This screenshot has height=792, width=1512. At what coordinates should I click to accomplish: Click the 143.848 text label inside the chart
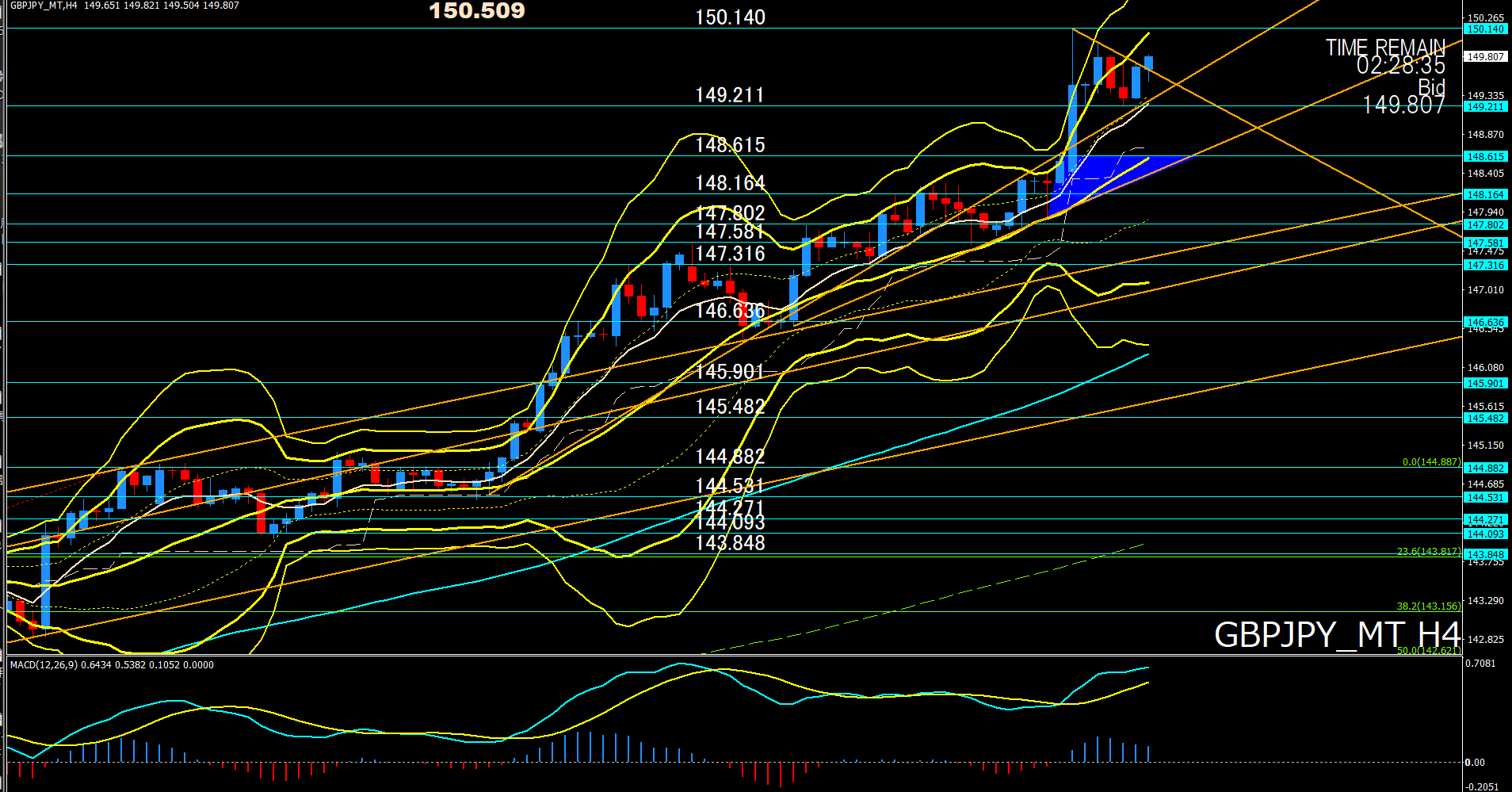click(x=730, y=543)
